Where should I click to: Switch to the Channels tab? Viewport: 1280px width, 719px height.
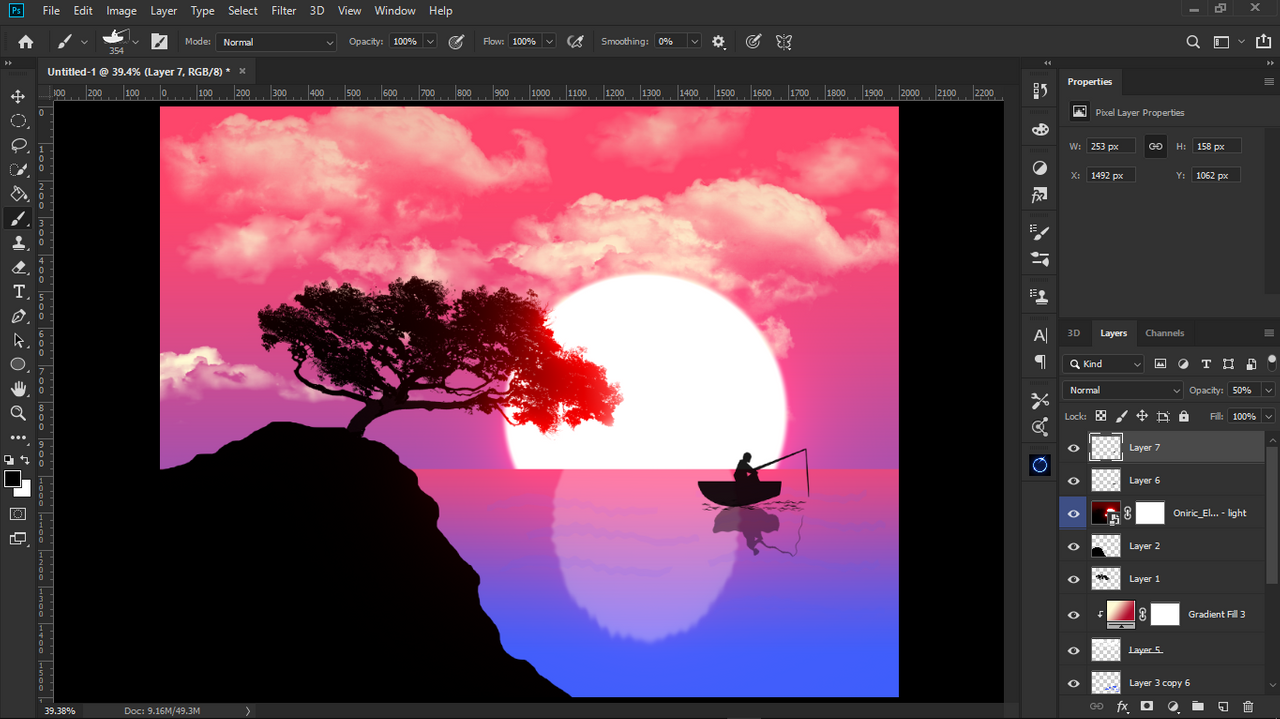pyautogui.click(x=1165, y=333)
